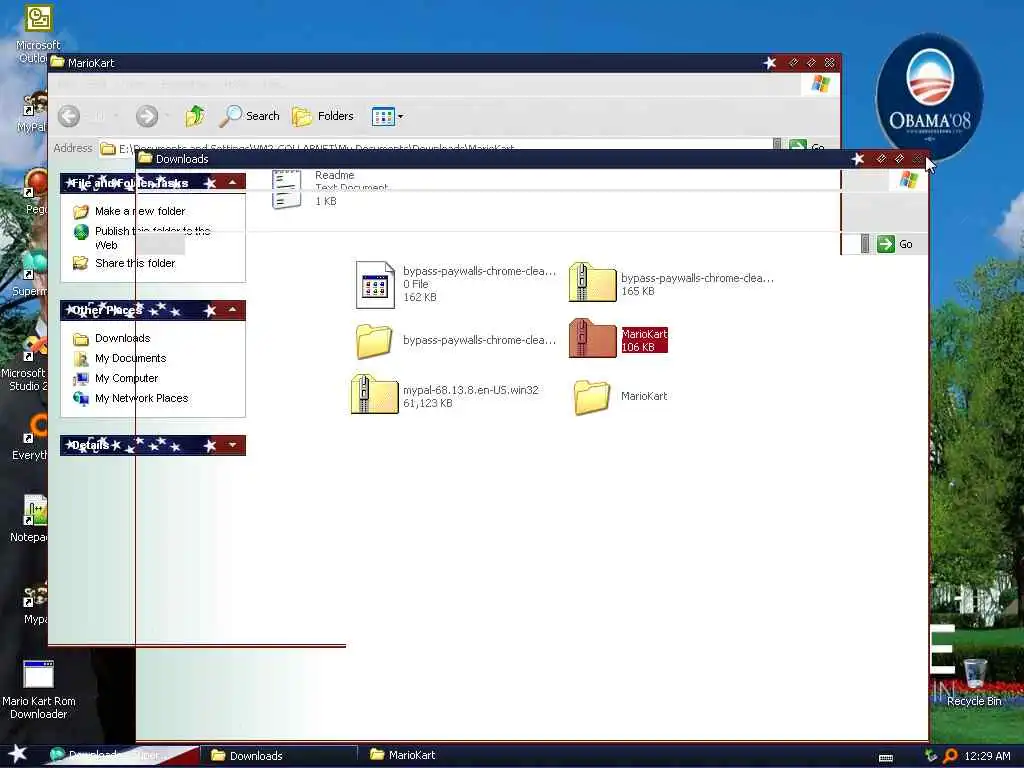
Task: Open address dropdown beside Downloads Go button
Action: (x=865, y=244)
